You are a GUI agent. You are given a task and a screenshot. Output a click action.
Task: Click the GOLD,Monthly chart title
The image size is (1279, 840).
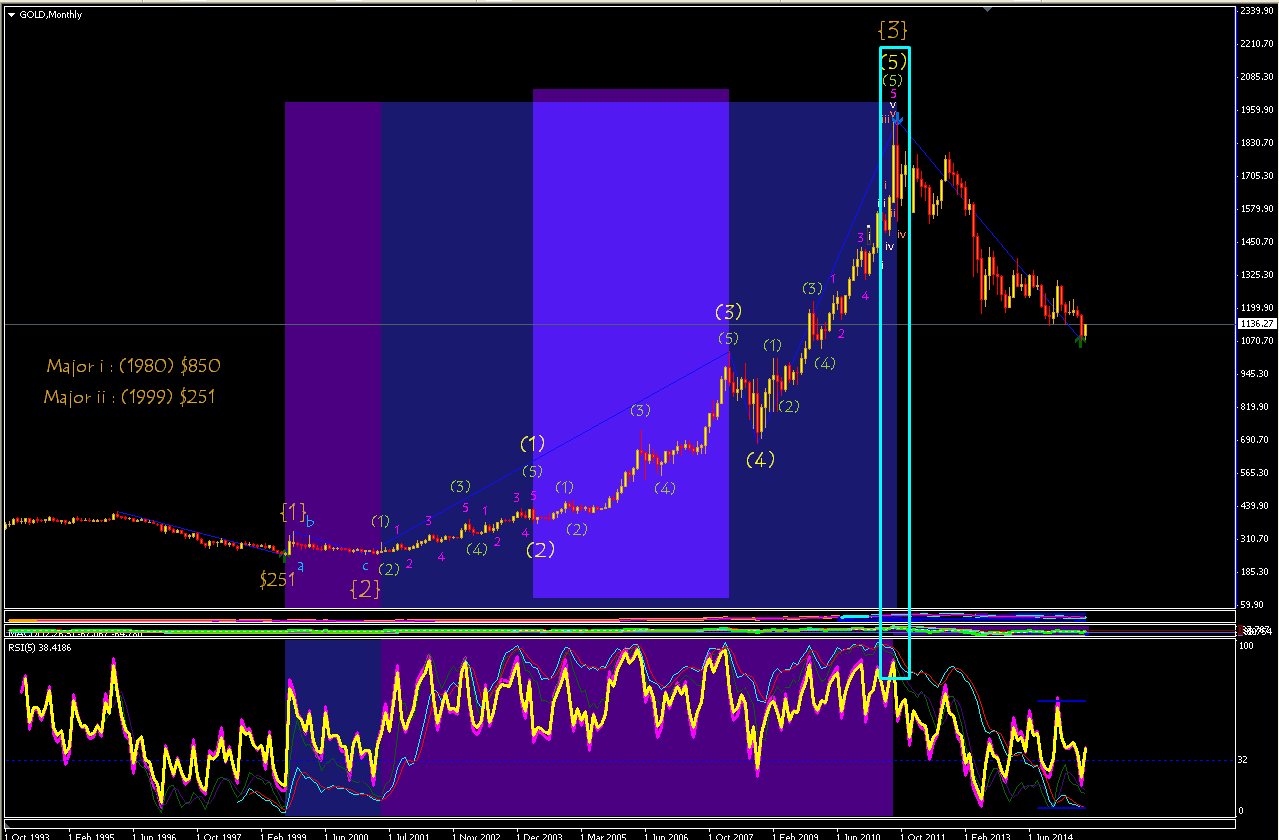pyautogui.click(x=51, y=15)
